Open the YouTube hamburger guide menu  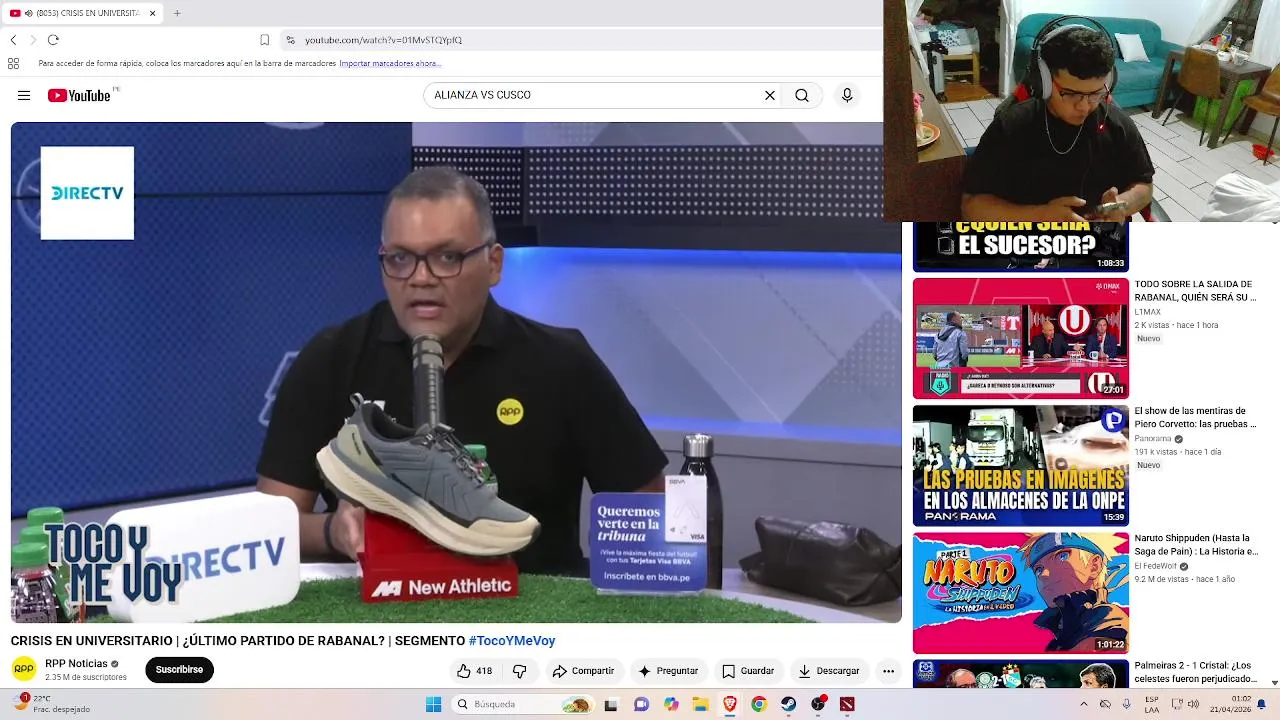click(x=24, y=96)
